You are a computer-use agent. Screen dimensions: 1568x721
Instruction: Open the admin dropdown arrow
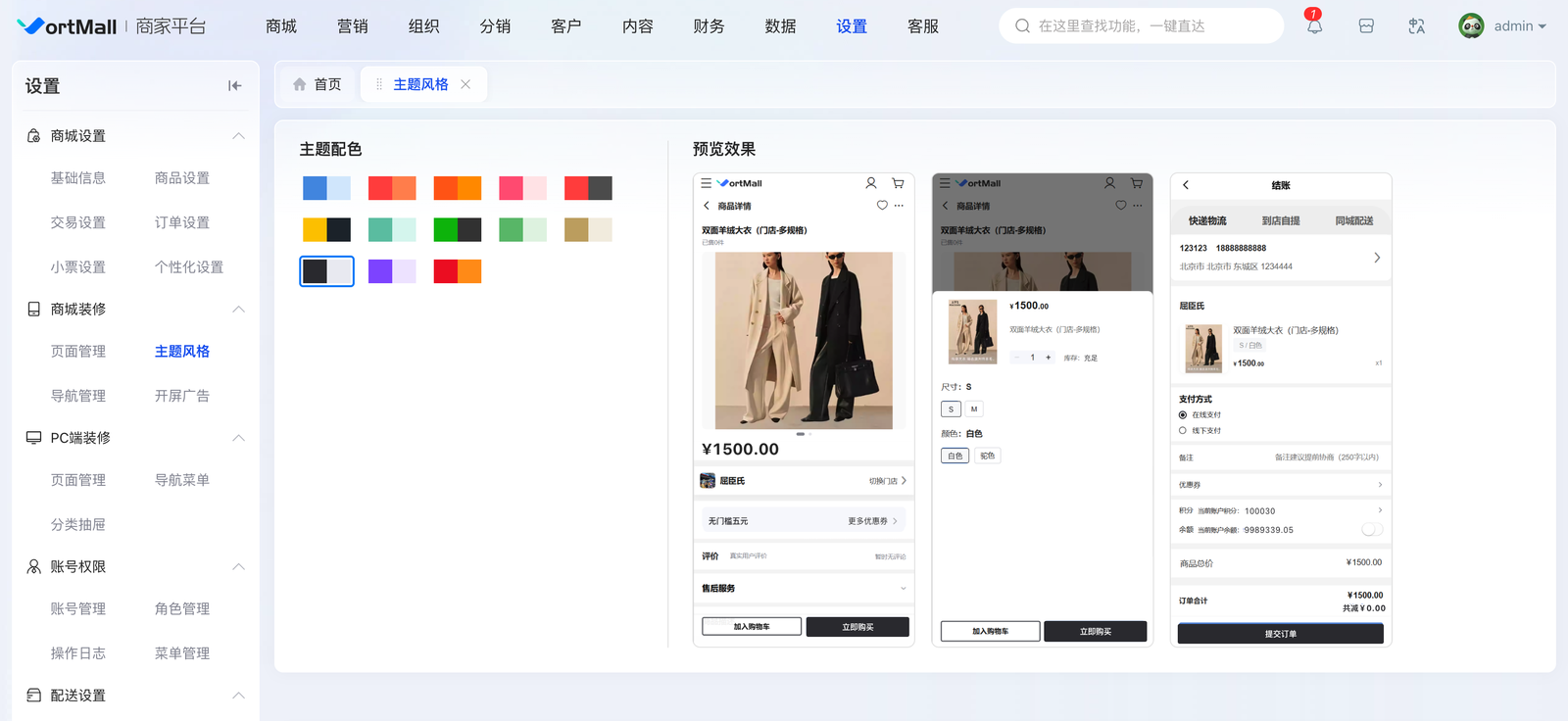click(x=1543, y=26)
